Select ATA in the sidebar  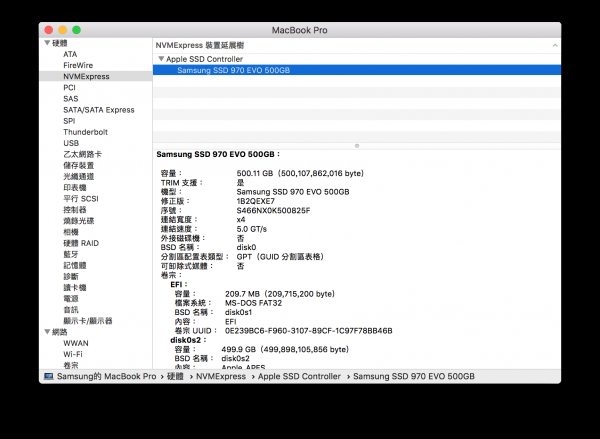click(70, 54)
